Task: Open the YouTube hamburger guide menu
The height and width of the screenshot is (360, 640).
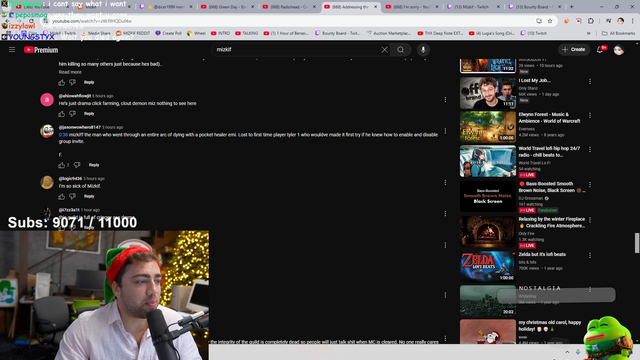Action: click(x=12, y=50)
